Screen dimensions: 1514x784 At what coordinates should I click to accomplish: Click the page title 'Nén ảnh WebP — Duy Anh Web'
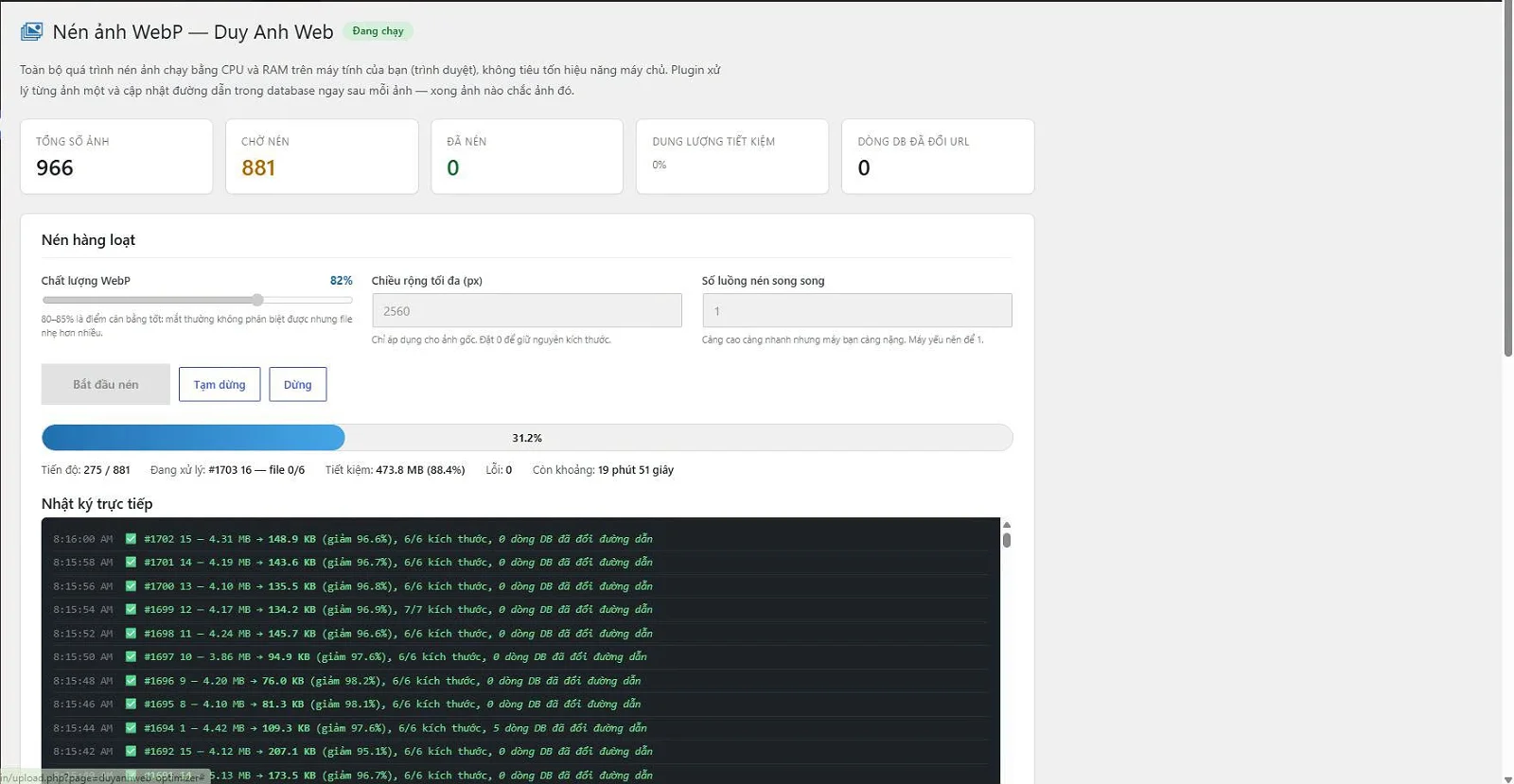coord(193,32)
